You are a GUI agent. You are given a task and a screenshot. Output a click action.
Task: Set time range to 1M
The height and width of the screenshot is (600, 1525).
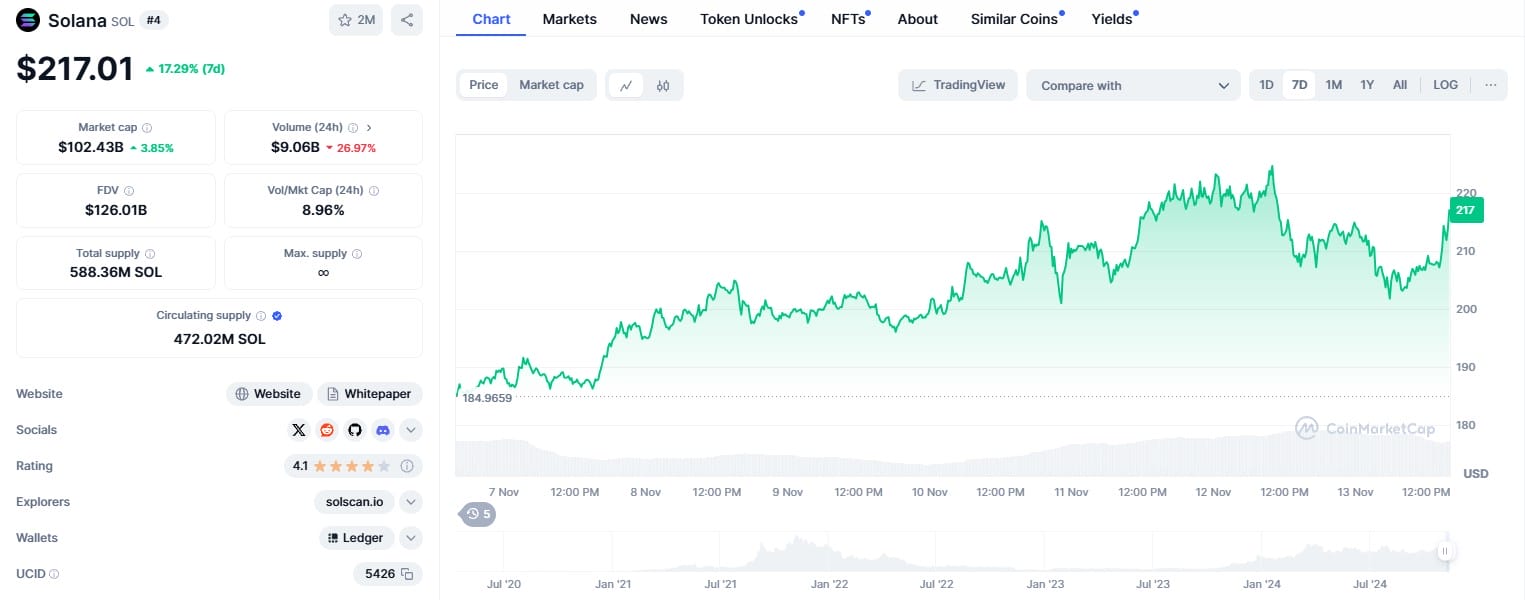(1334, 85)
